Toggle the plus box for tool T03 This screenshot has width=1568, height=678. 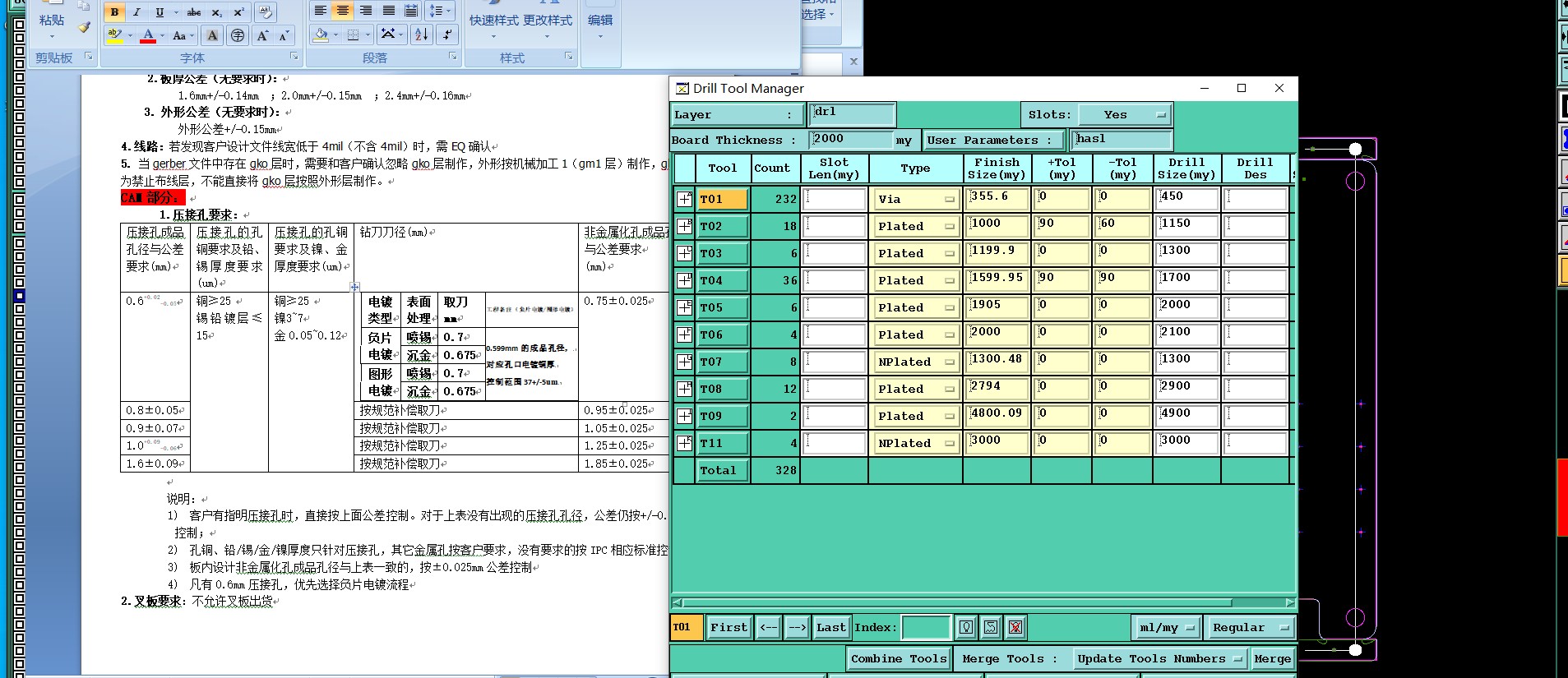click(x=684, y=253)
